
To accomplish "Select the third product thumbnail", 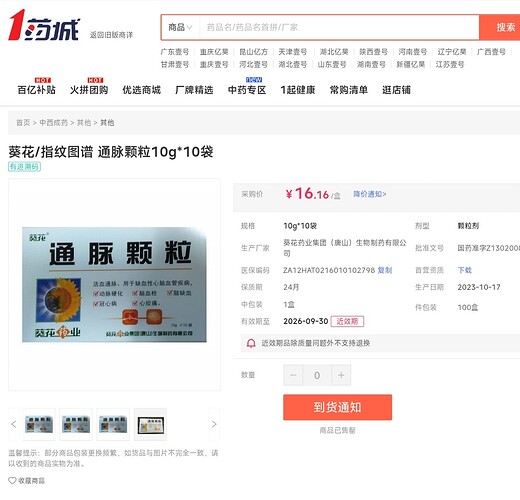I will coord(113,424).
